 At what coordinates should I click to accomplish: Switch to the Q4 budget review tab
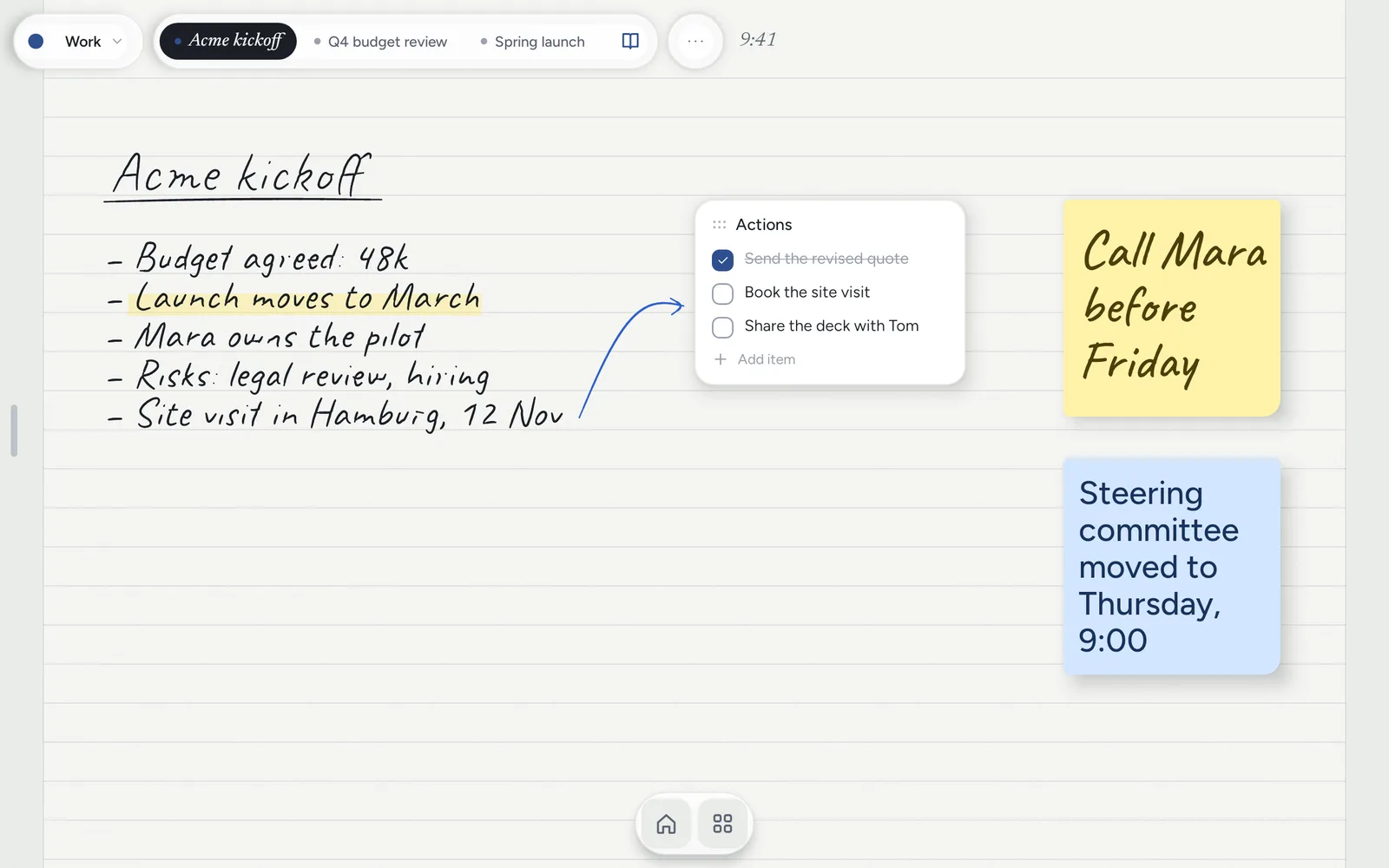coord(380,42)
